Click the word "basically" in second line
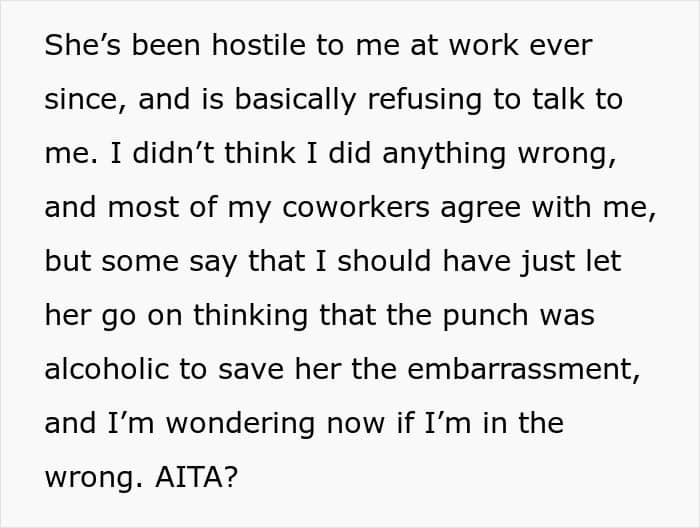700x528 pixels. click(x=295, y=99)
